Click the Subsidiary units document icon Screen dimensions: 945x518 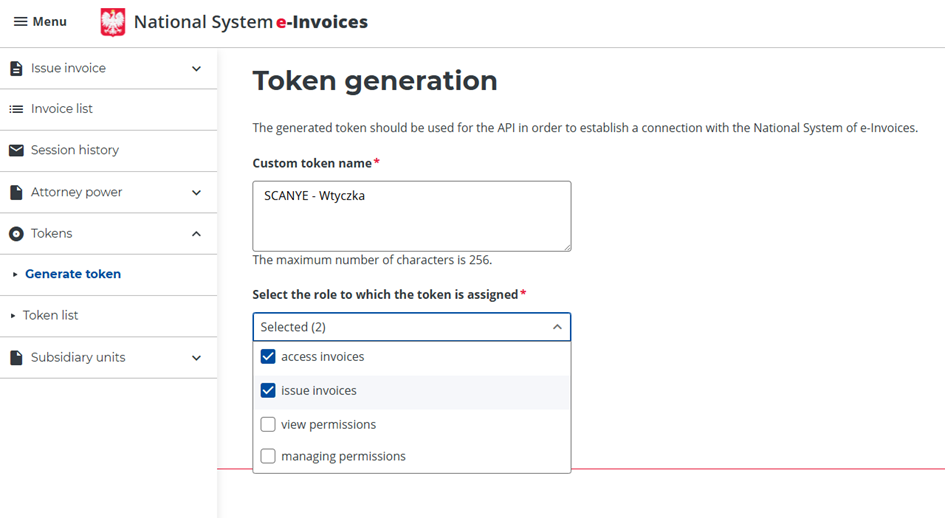click(x=16, y=358)
